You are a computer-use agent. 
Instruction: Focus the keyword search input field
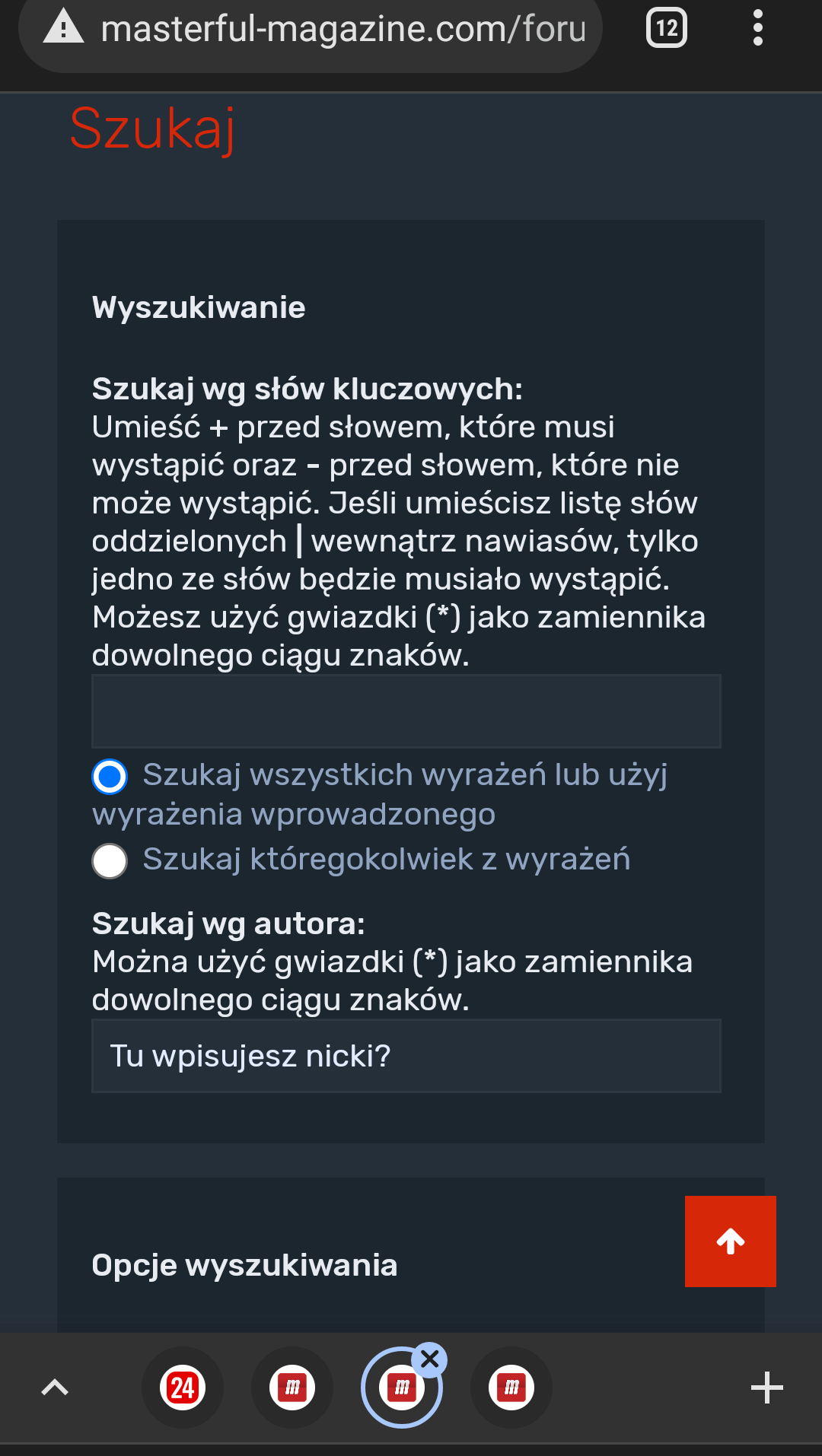[406, 711]
